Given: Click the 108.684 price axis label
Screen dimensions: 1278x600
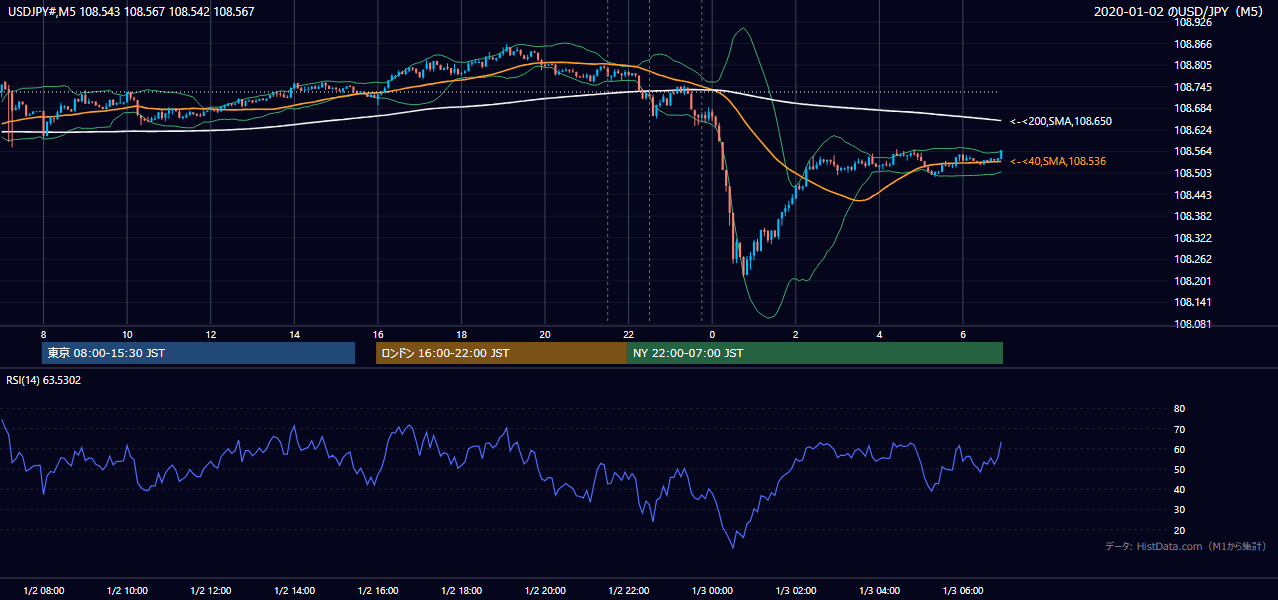Looking at the screenshot, I should point(1193,108).
